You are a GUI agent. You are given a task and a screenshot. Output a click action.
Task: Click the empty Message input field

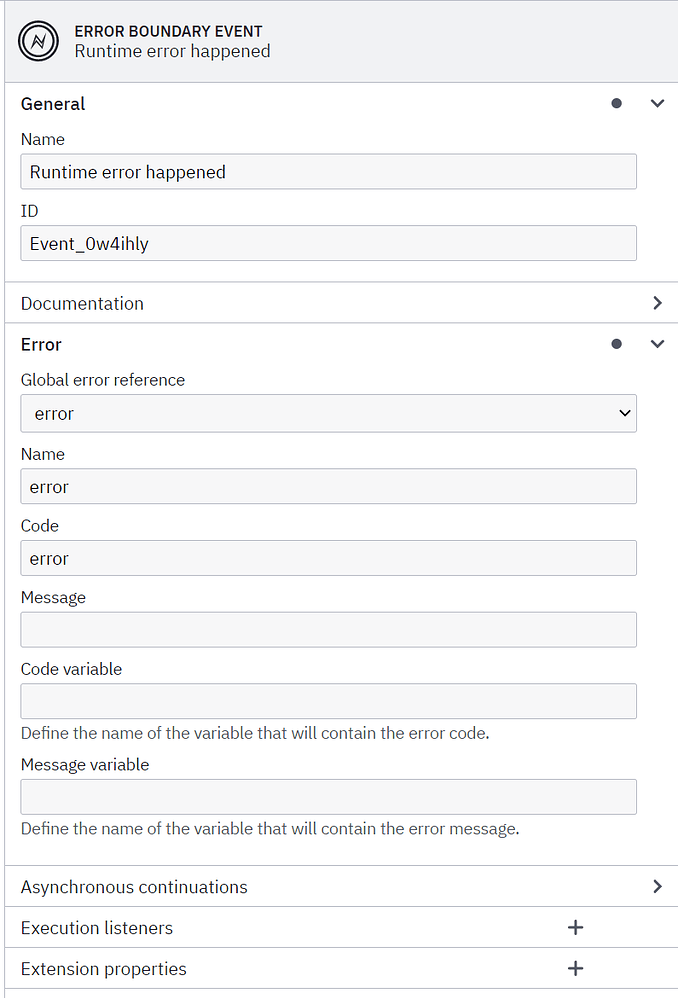328,629
